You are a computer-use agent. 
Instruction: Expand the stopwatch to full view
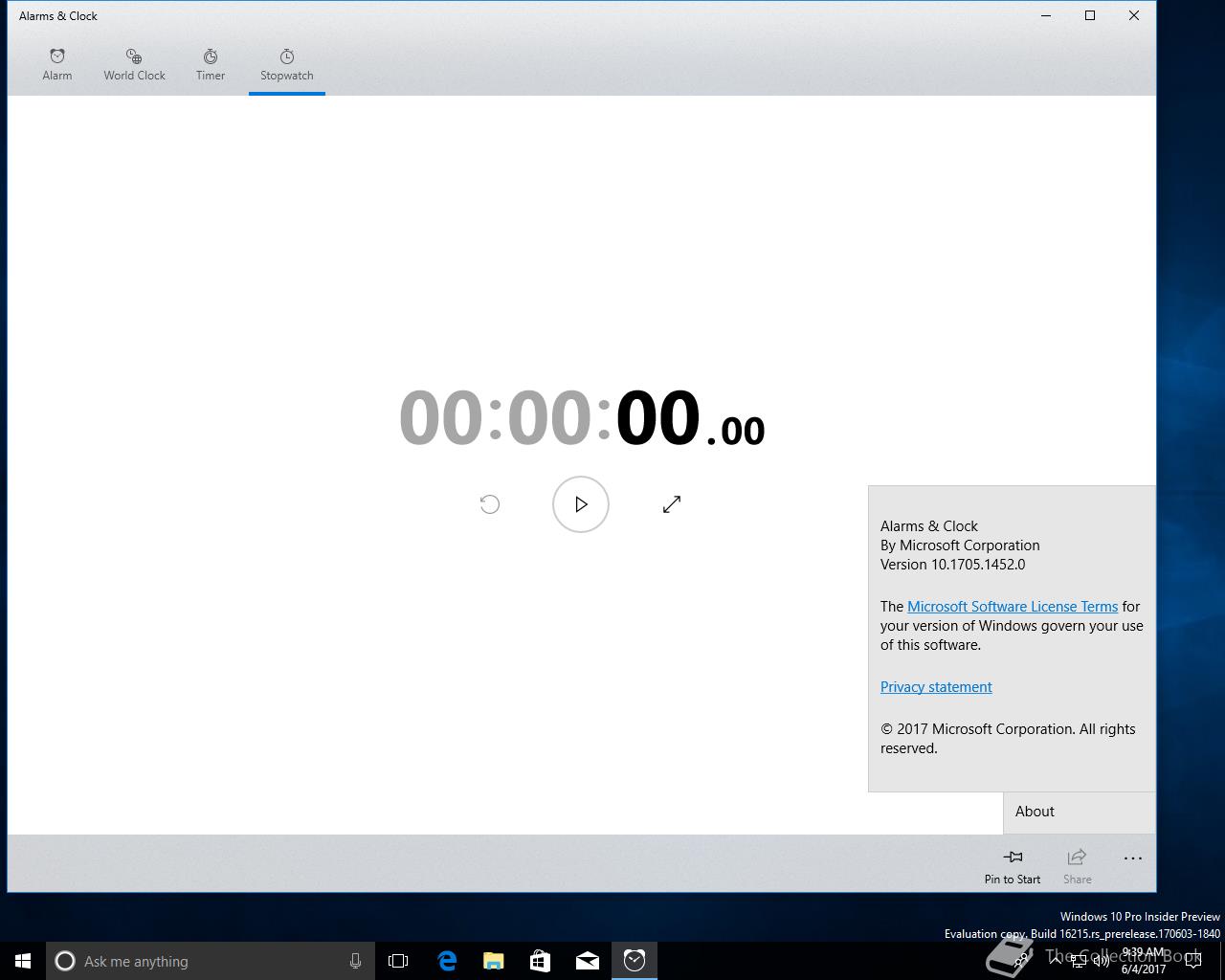[x=672, y=504]
